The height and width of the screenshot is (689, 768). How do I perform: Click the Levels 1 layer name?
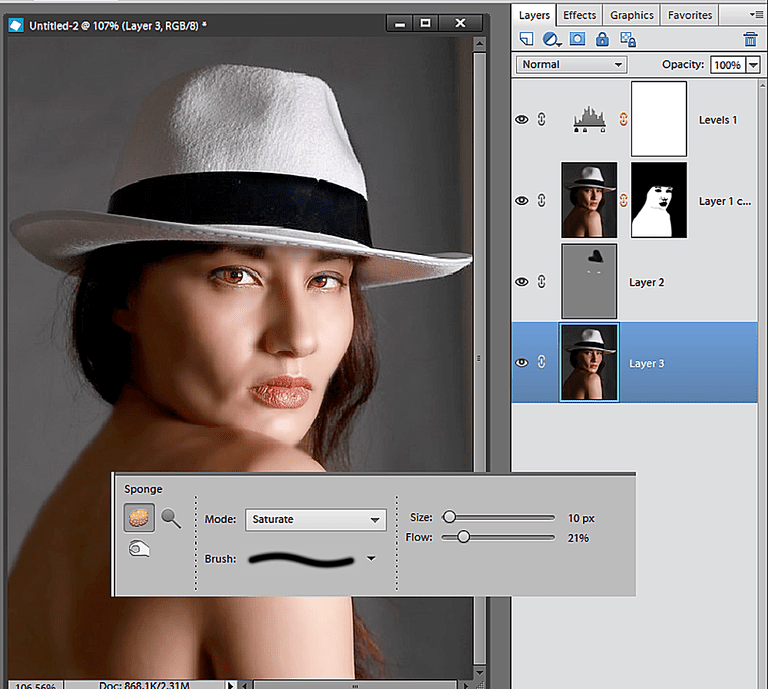point(718,120)
